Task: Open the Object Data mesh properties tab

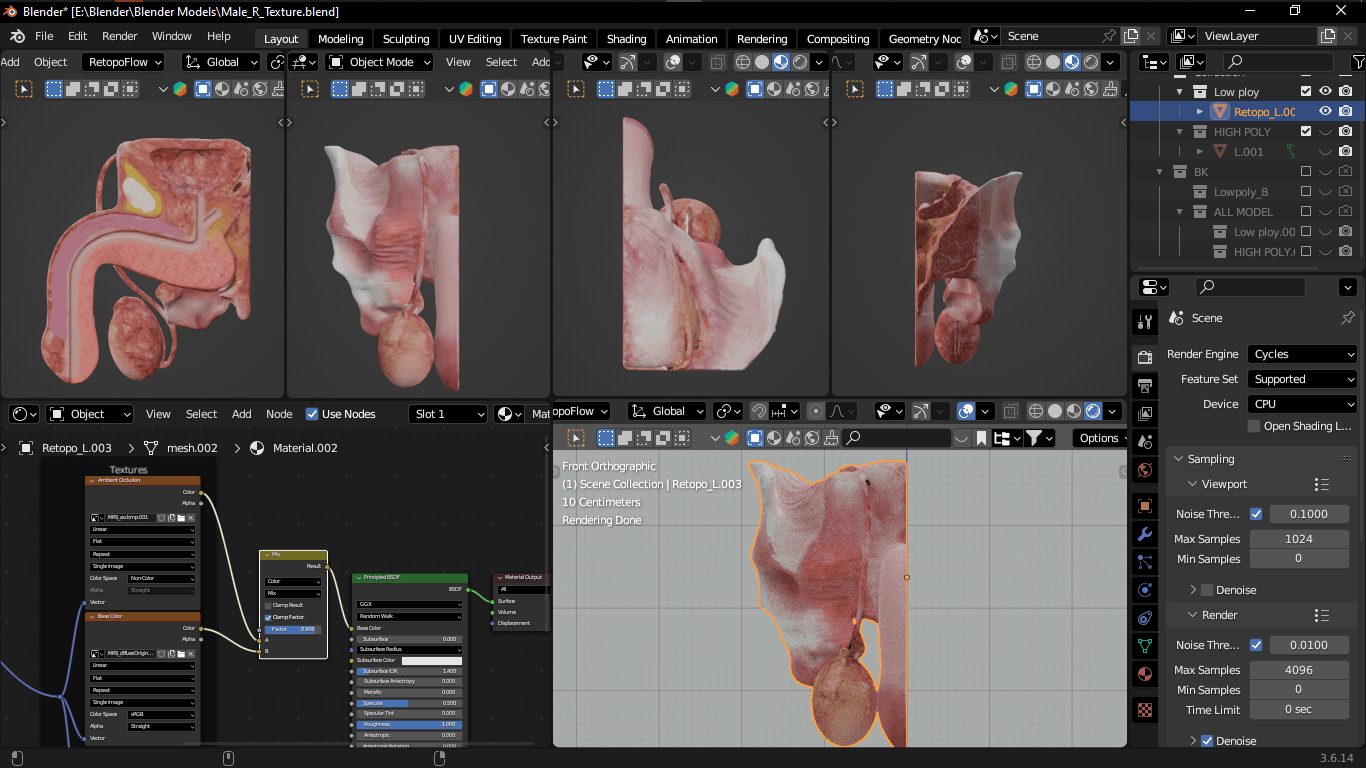Action: (1145, 646)
